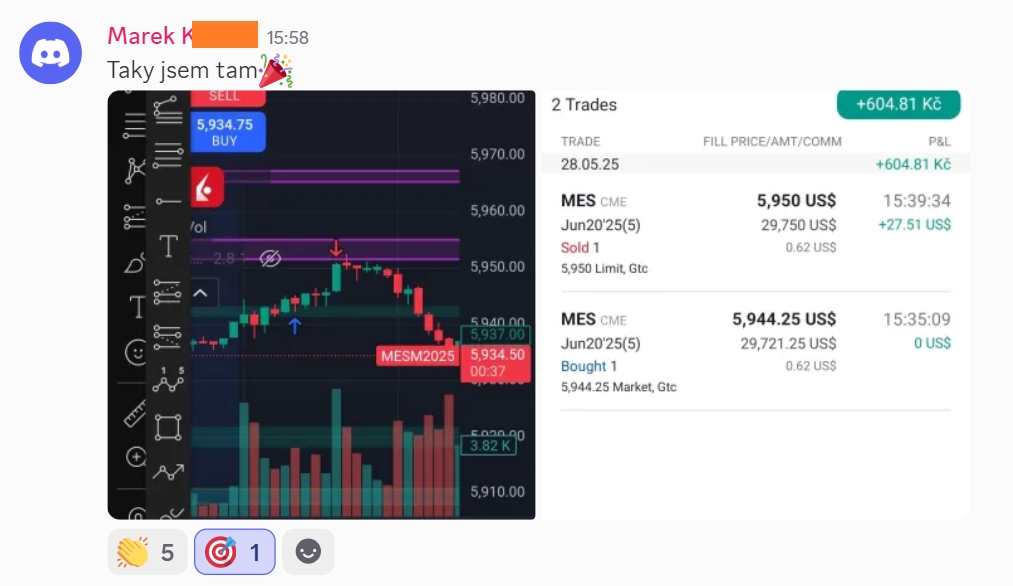Click the Discord avatar icon
The height and width of the screenshot is (586, 1013).
pos(50,53)
